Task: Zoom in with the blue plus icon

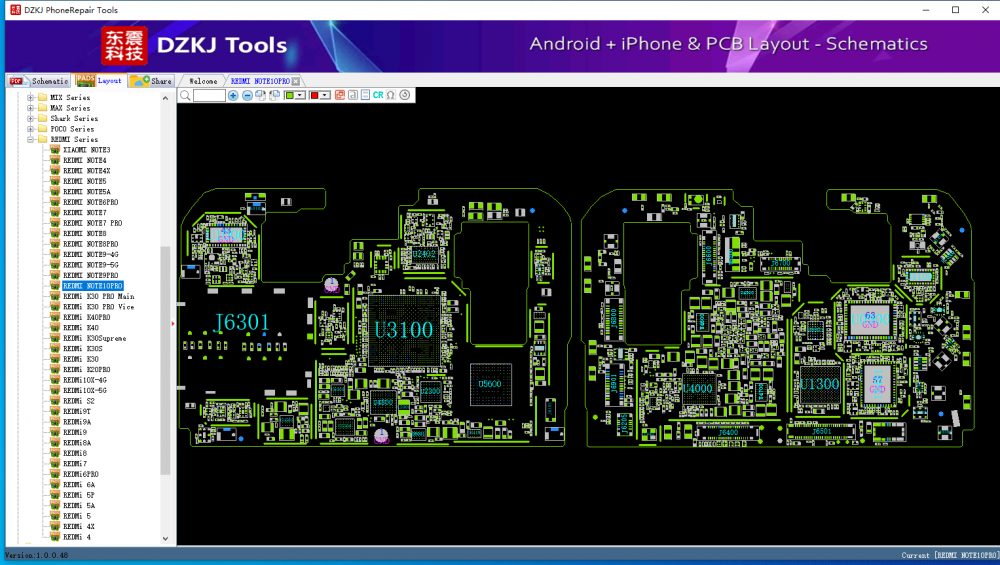Action: (233, 96)
